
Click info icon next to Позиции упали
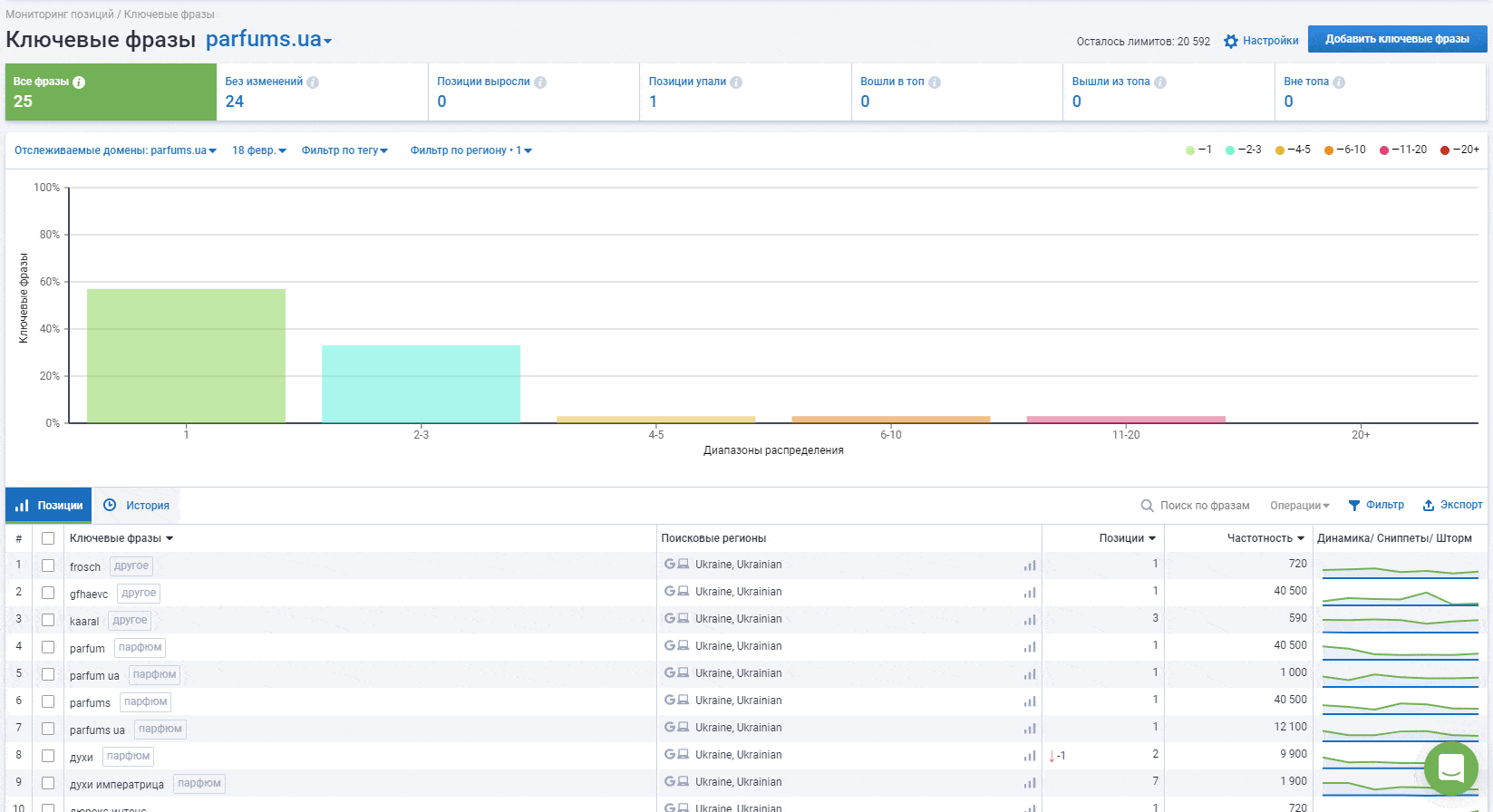[736, 82]
